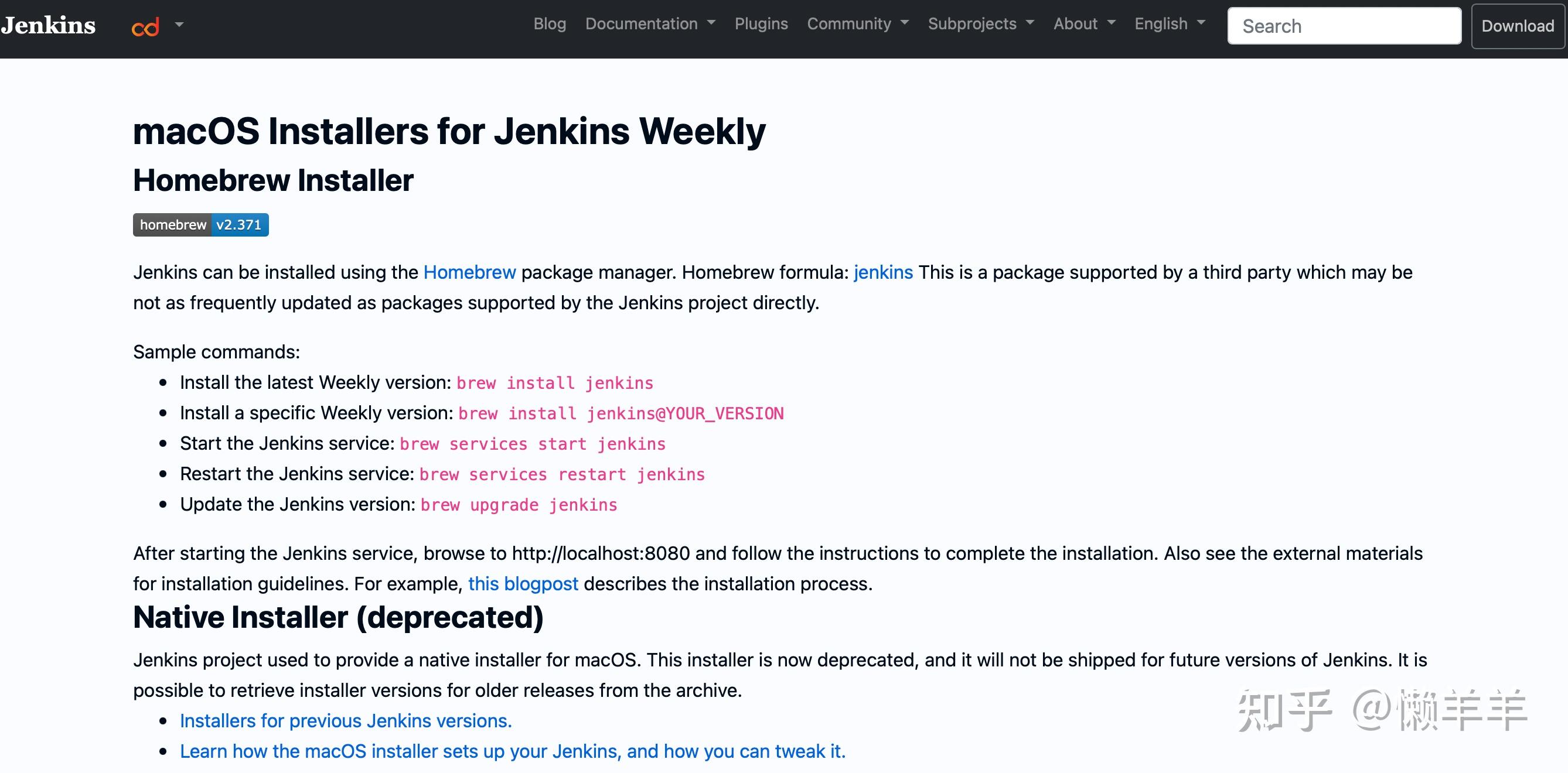Open the Homebrew package manager link
The width and height of the screenshot is (1568, 773).
469,272
